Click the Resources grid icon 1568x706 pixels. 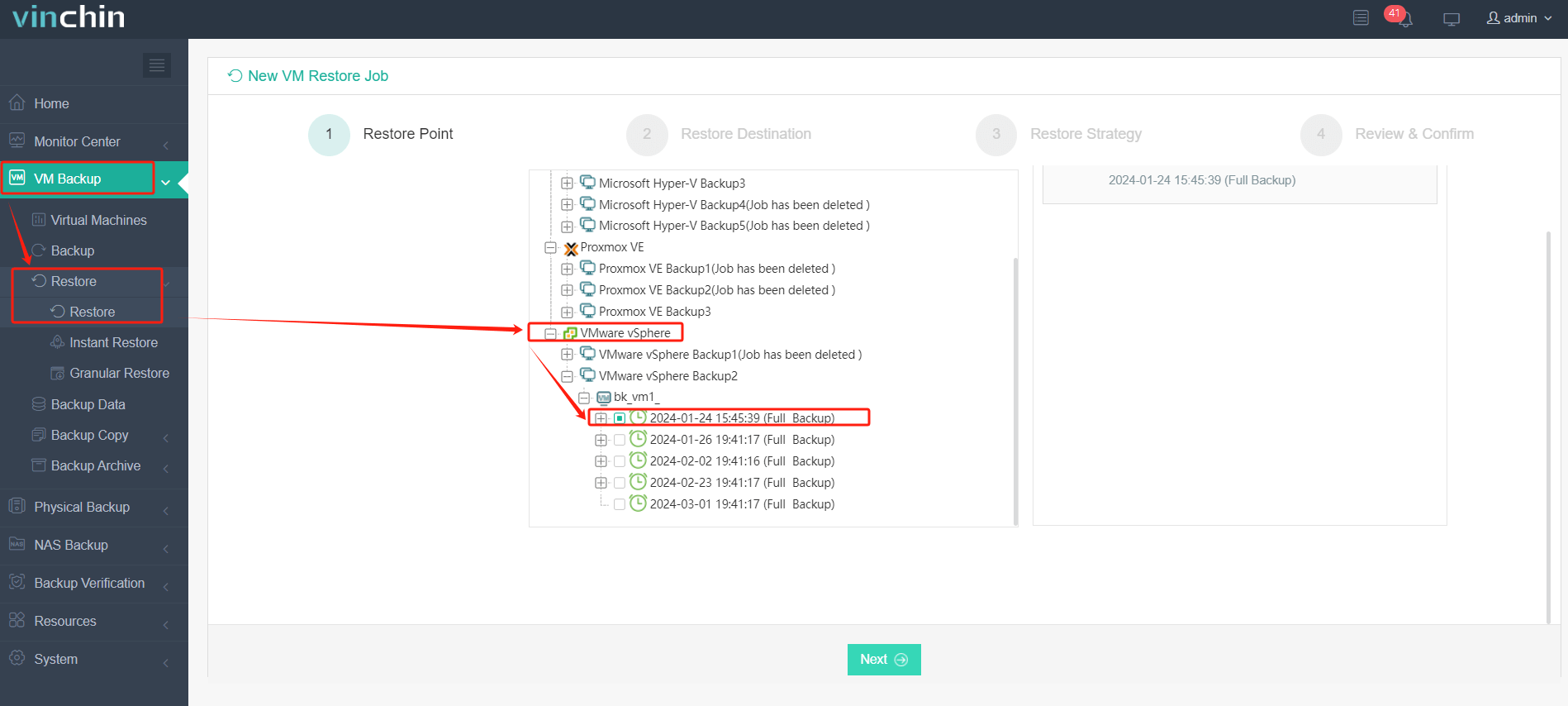pyautogui.click(x=17, y=620)
